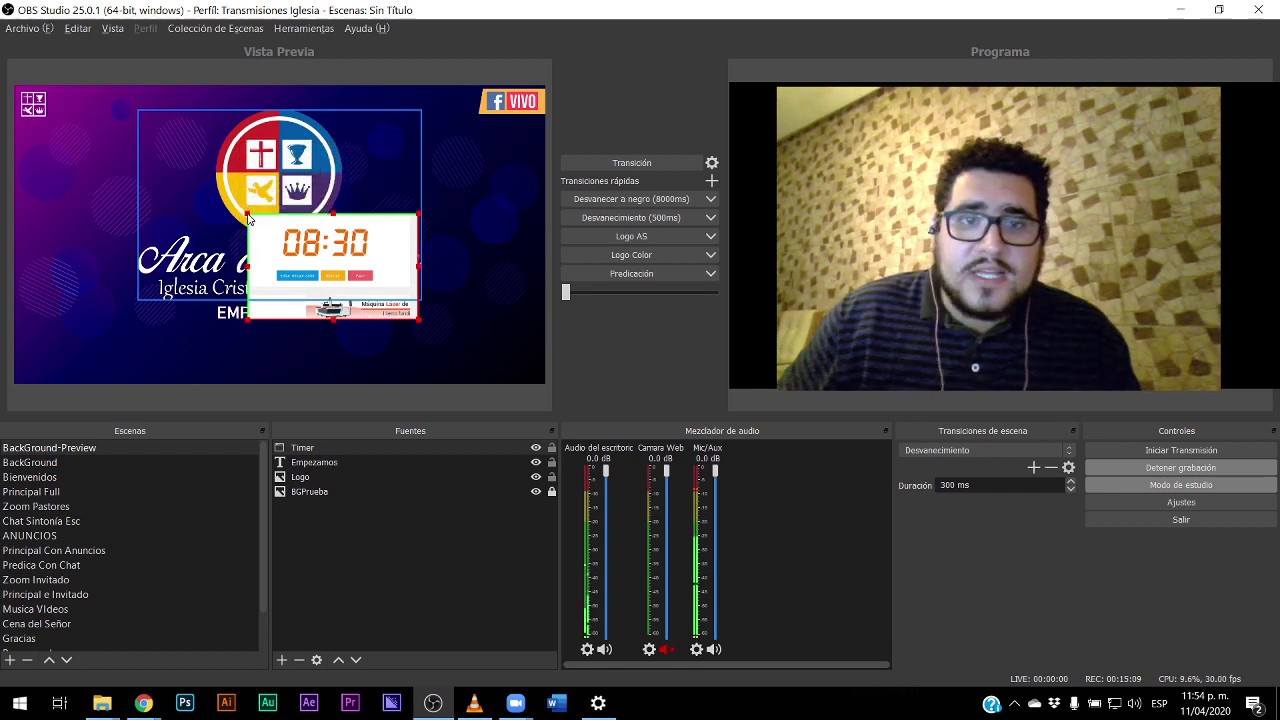Lock the Logo source
This screenshot has width=1280, height=720.
[551, 477]
